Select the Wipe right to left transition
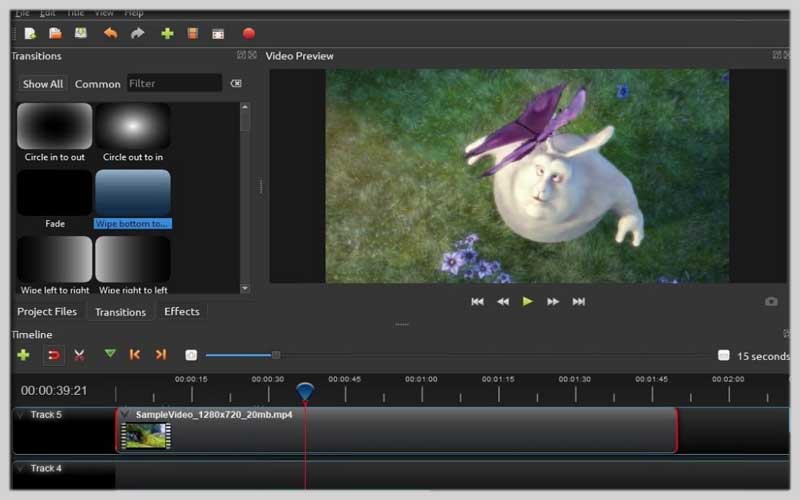This screenshot has height=500, width=800. tap(133, 265)
